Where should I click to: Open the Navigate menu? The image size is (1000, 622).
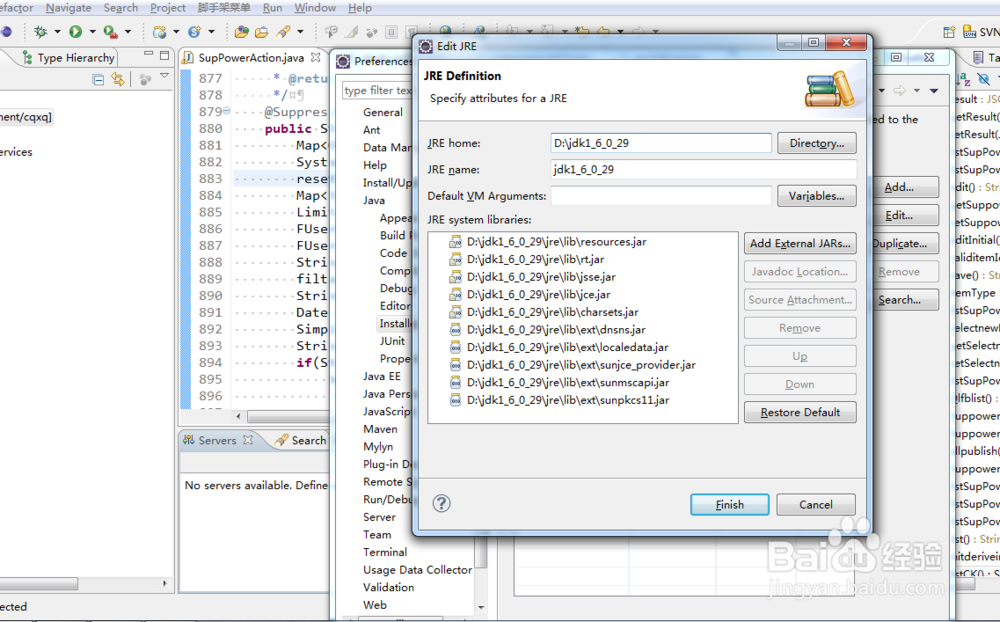68,8
